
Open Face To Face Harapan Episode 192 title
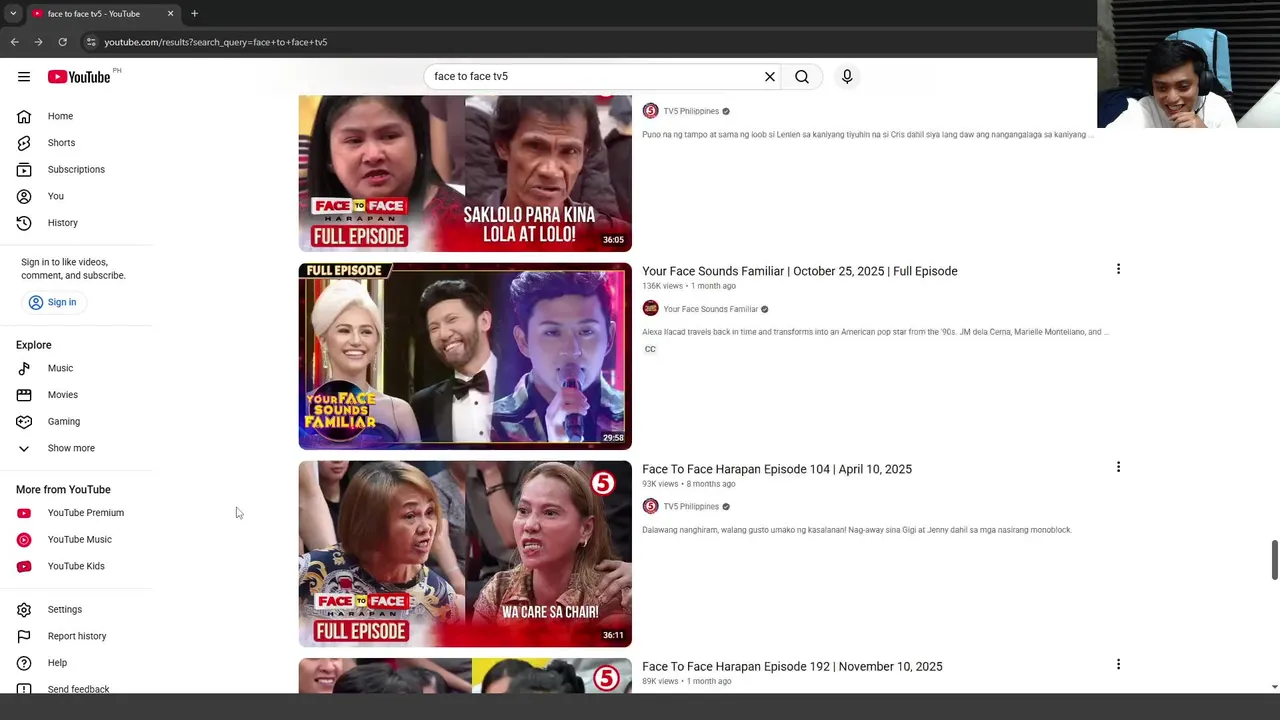coord(792,666)
